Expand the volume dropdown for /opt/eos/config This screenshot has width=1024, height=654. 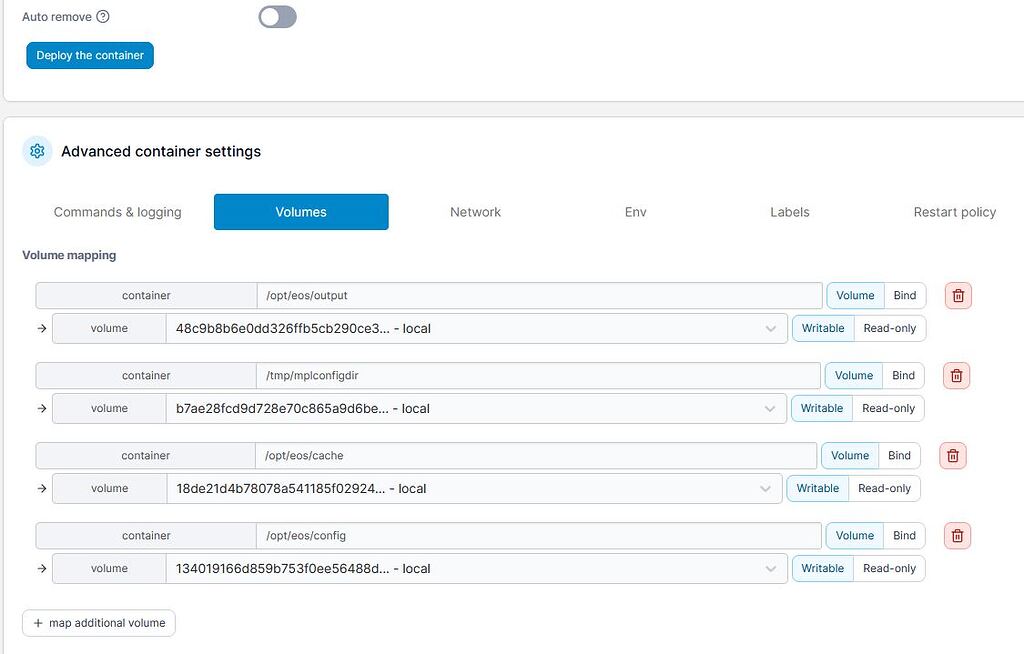[x=770, y=568]
